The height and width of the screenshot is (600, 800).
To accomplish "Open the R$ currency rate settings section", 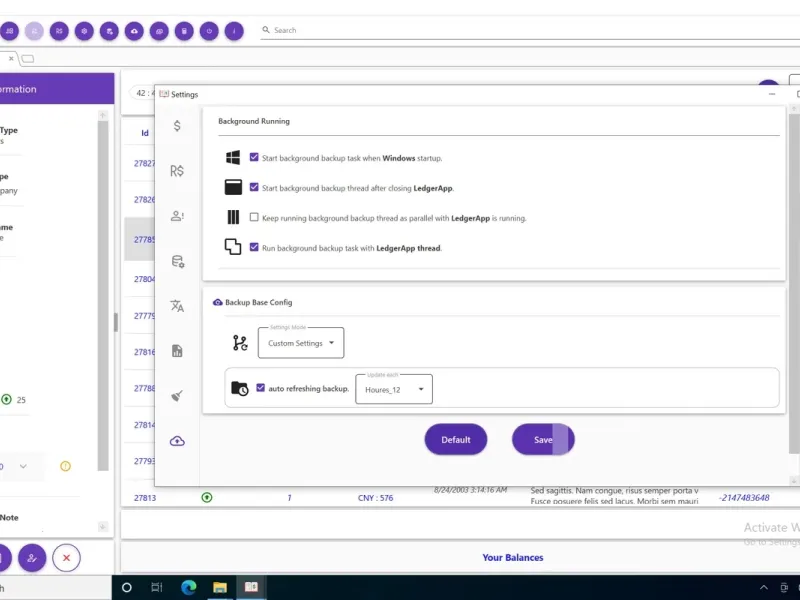I will (x=177, y=171).
